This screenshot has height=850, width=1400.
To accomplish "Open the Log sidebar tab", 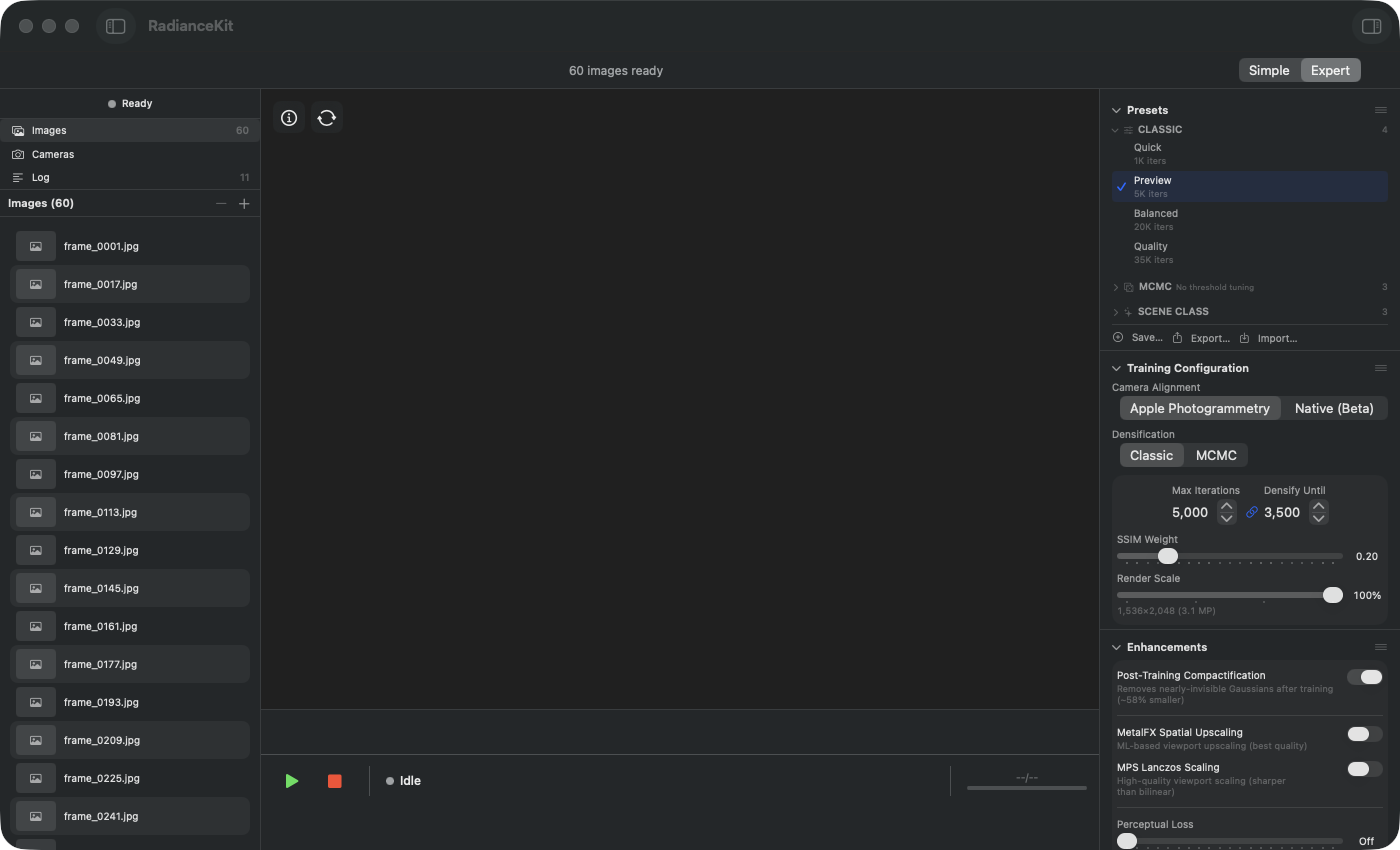I will point(130,177).
